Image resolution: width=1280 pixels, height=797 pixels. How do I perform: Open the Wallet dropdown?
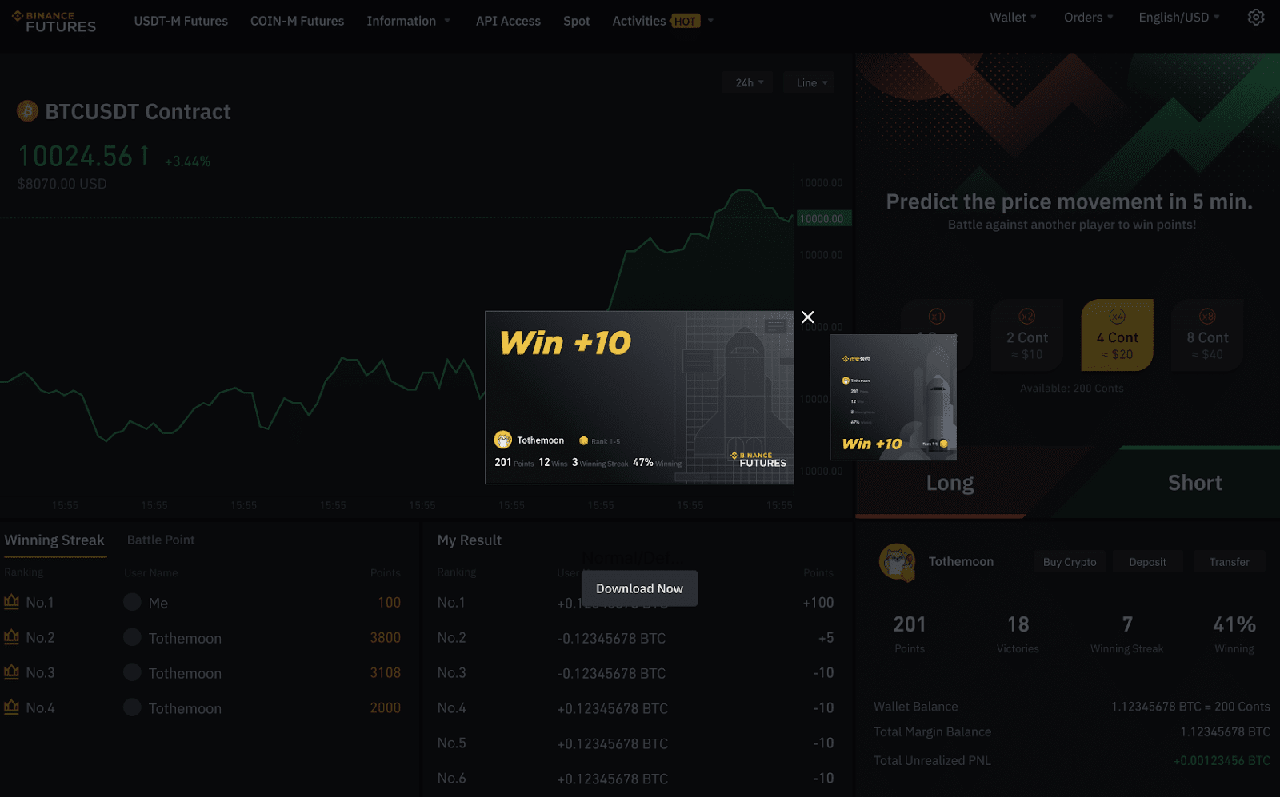point(1013,18)
